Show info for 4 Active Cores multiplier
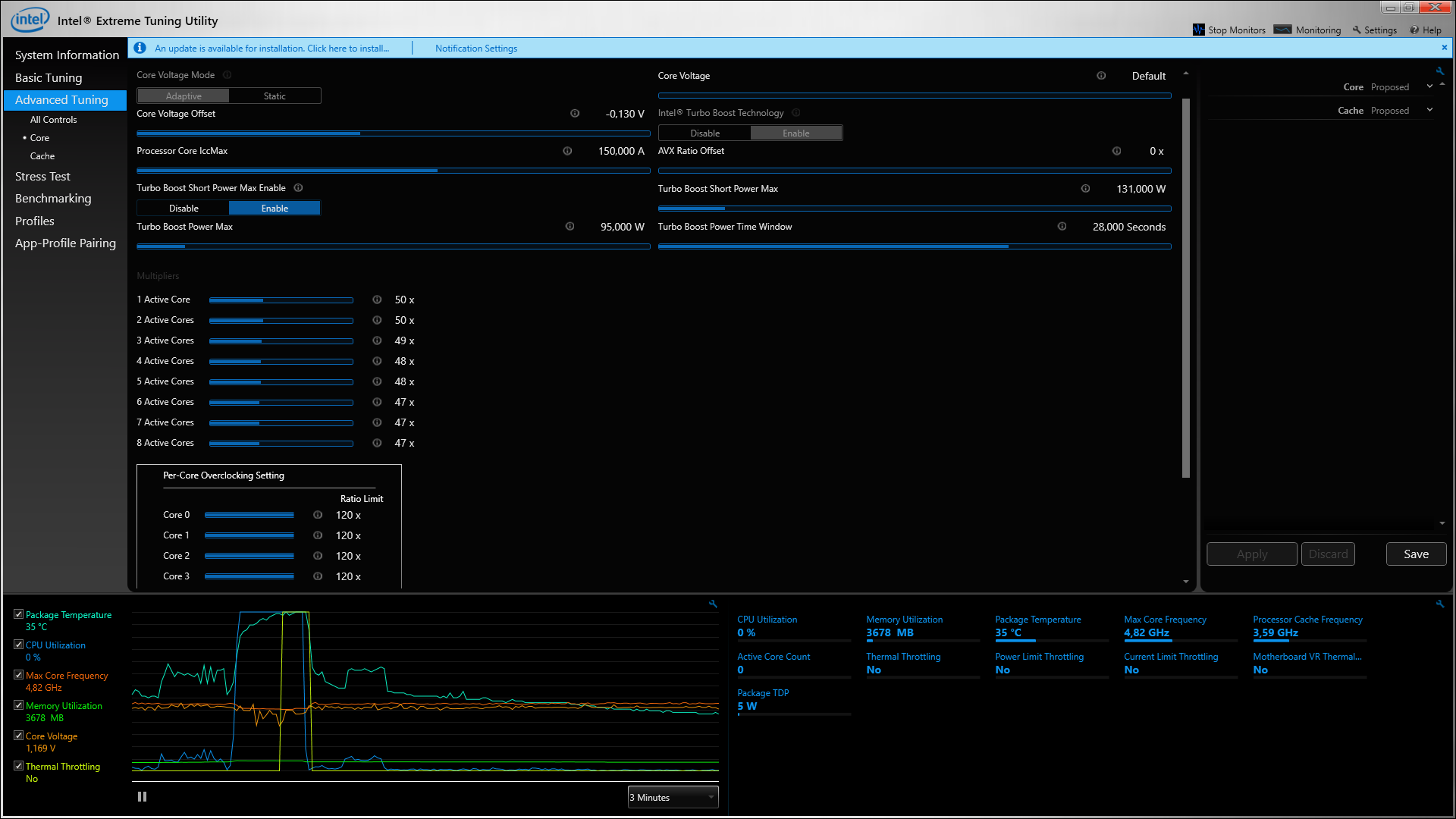The image size is (1456, 819). (377, 361)
